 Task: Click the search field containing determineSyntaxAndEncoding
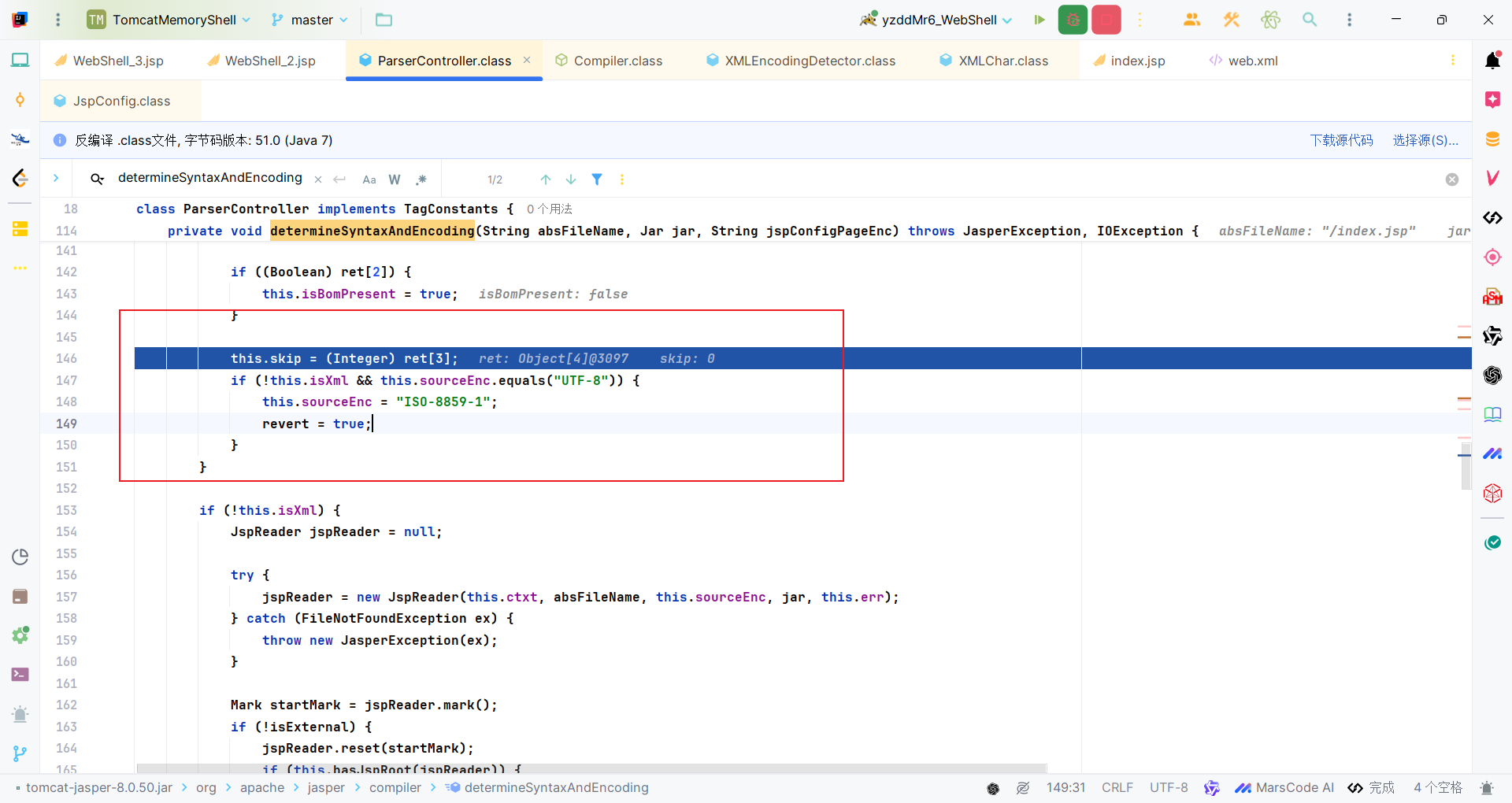click(209, 178)
